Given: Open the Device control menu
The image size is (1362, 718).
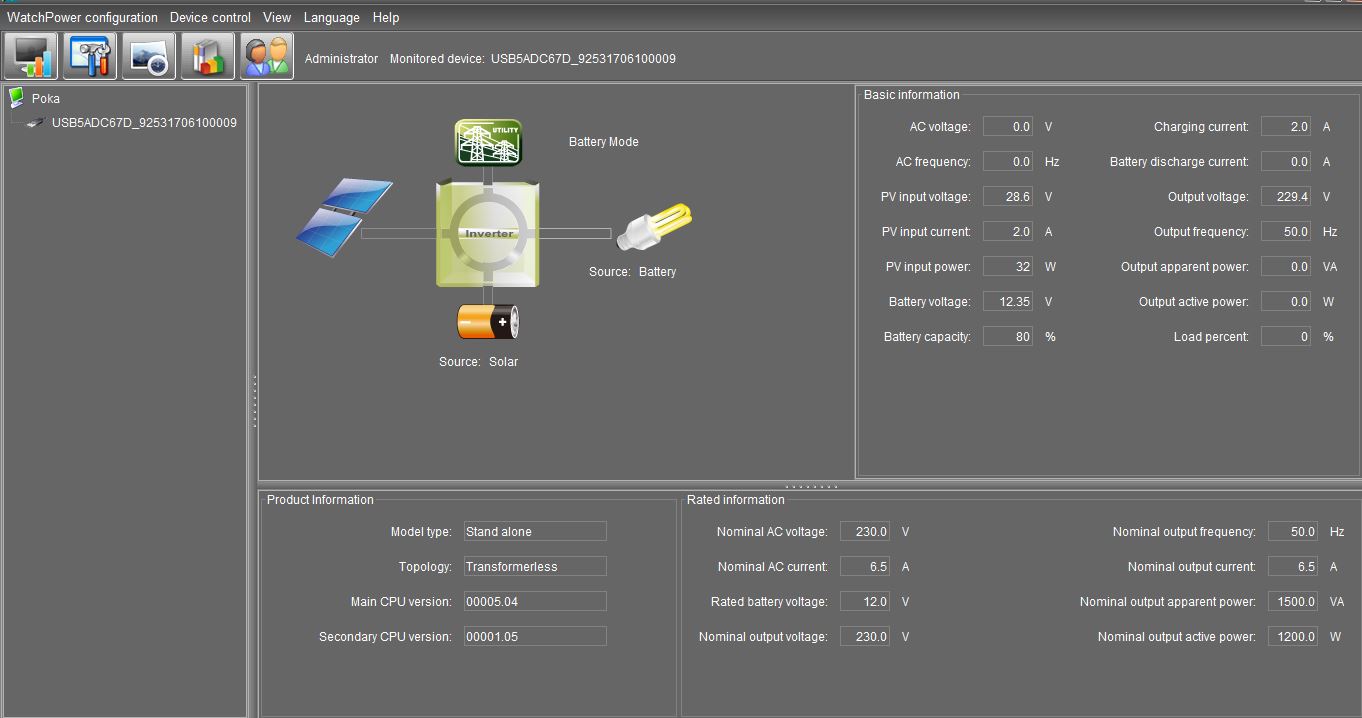Looking at the screenshot, I should (210, 17).
